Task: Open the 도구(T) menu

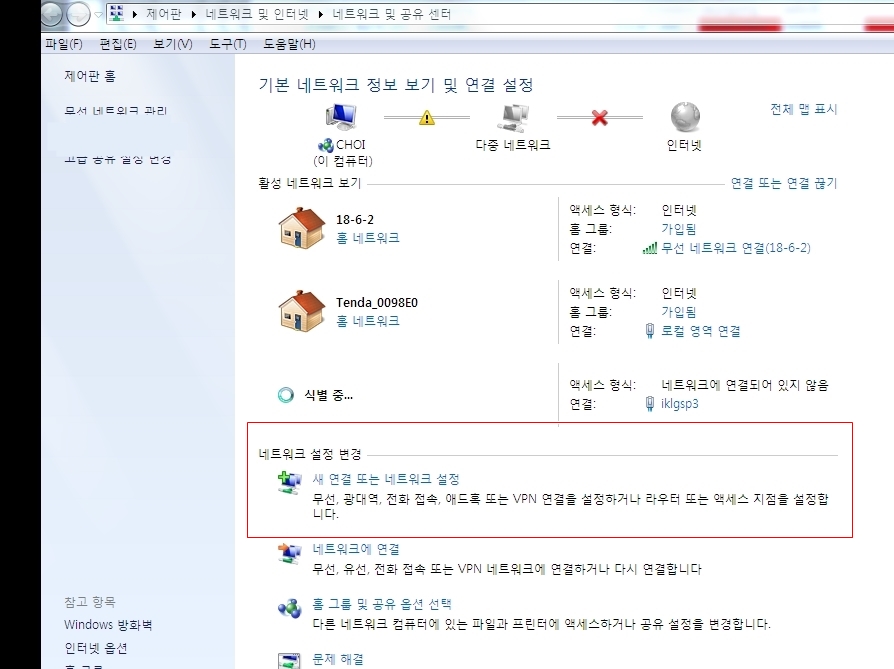Action: point(227,44)
